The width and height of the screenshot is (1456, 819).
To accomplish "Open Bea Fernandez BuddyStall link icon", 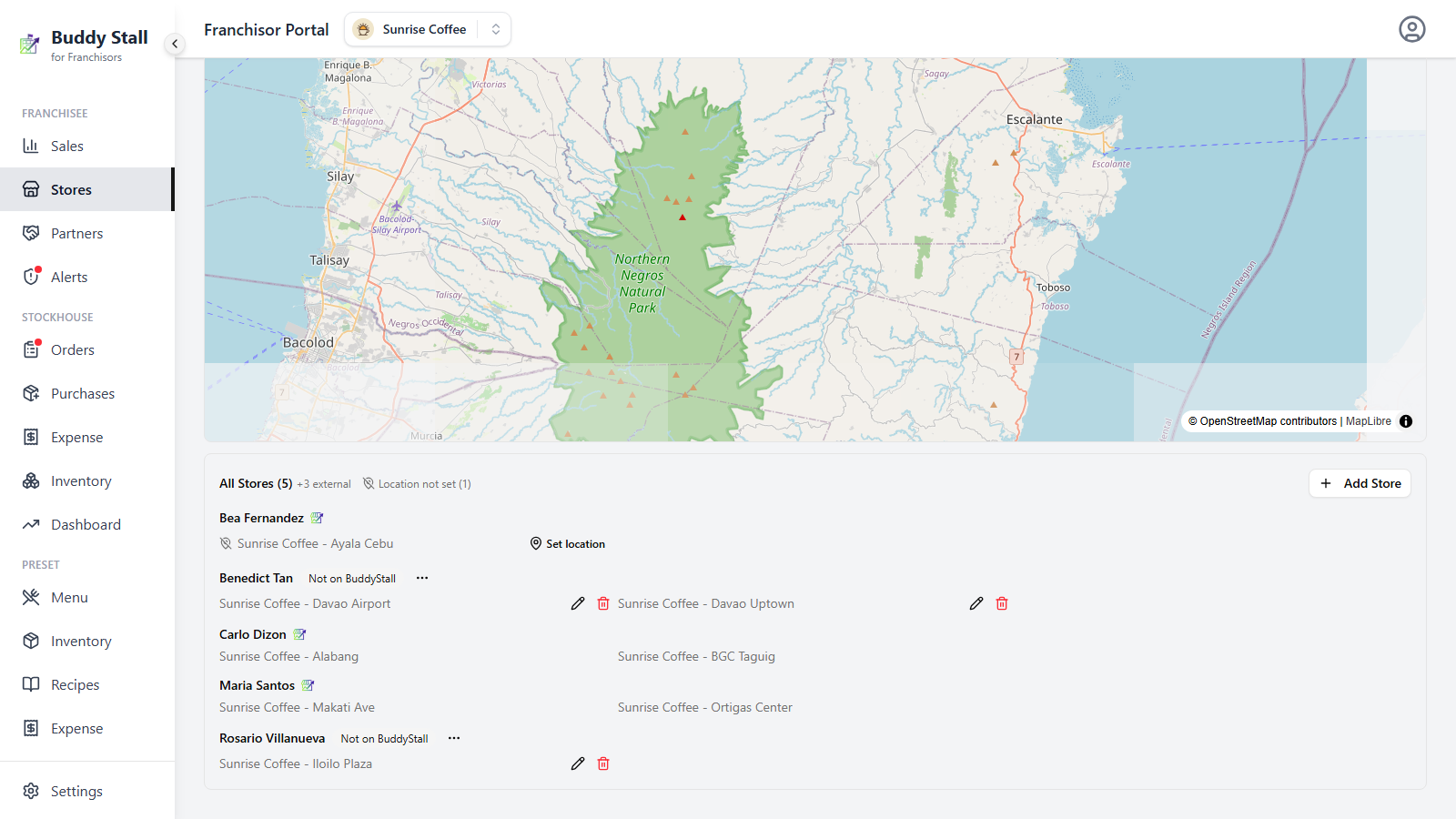I will click(x=317, y=518).
